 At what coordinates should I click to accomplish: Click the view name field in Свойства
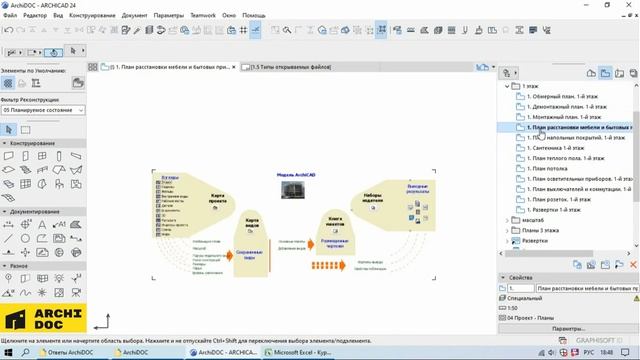587,288
